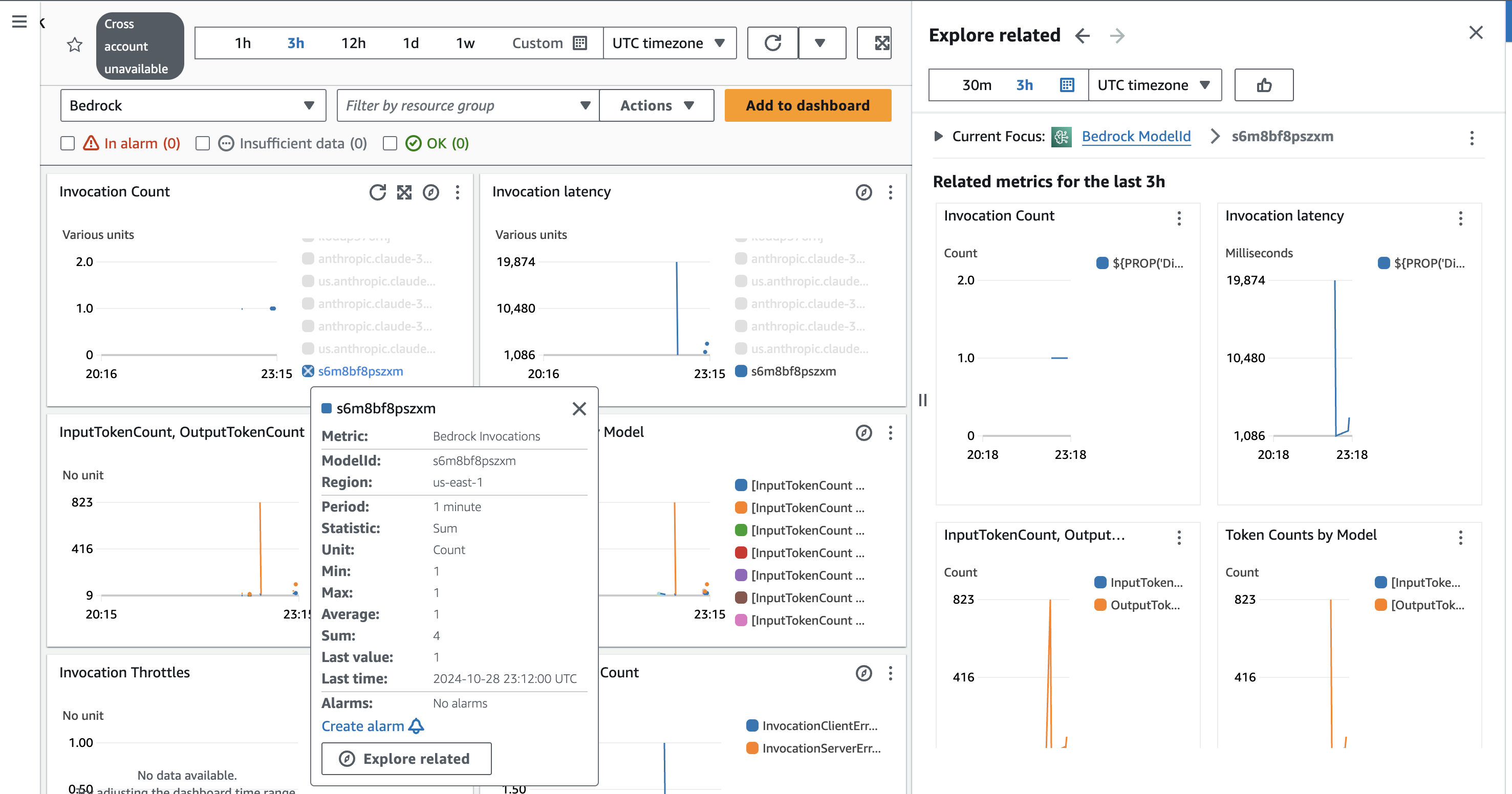
Task: Select 30m range in Explore related
Action: [976, 85]
